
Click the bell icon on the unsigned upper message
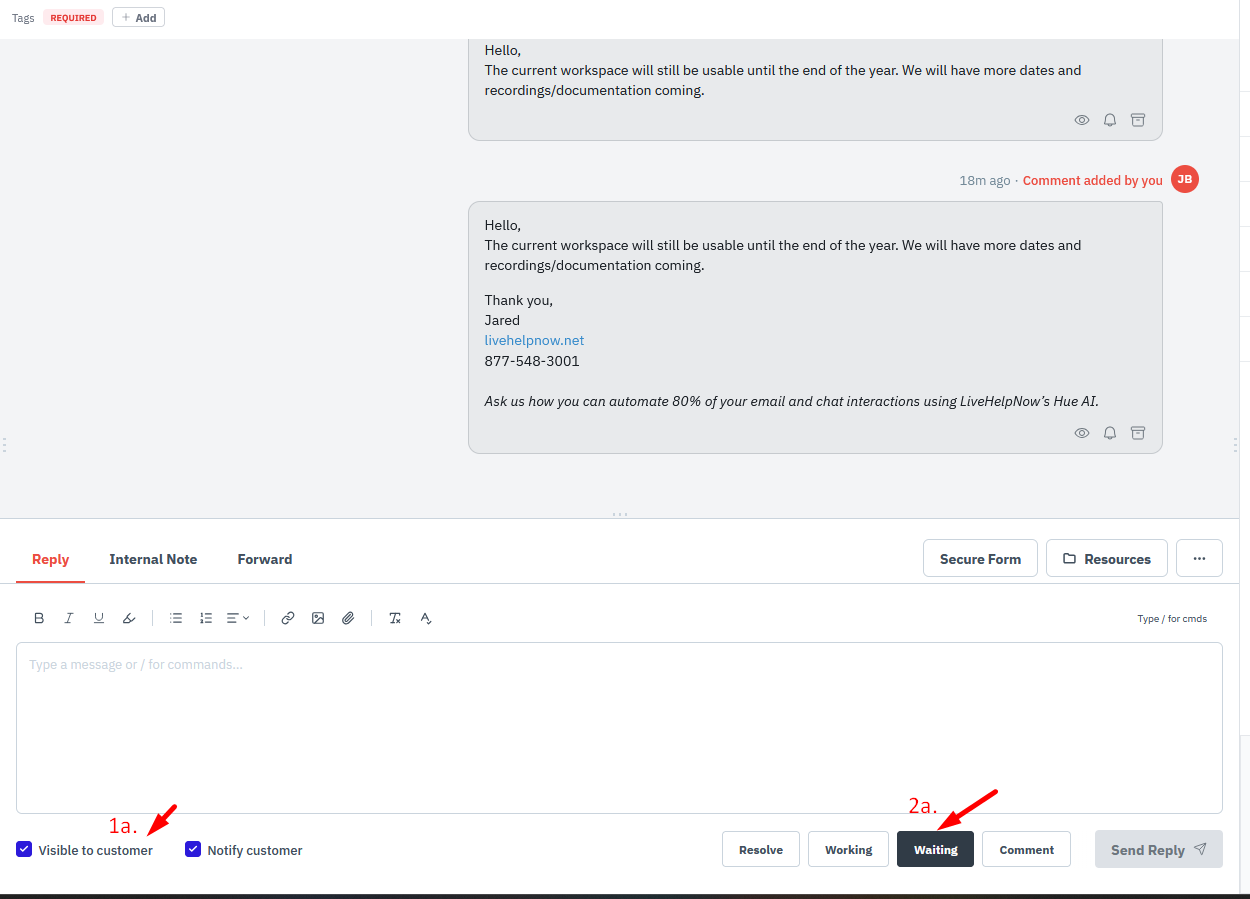coord(1110,120)
